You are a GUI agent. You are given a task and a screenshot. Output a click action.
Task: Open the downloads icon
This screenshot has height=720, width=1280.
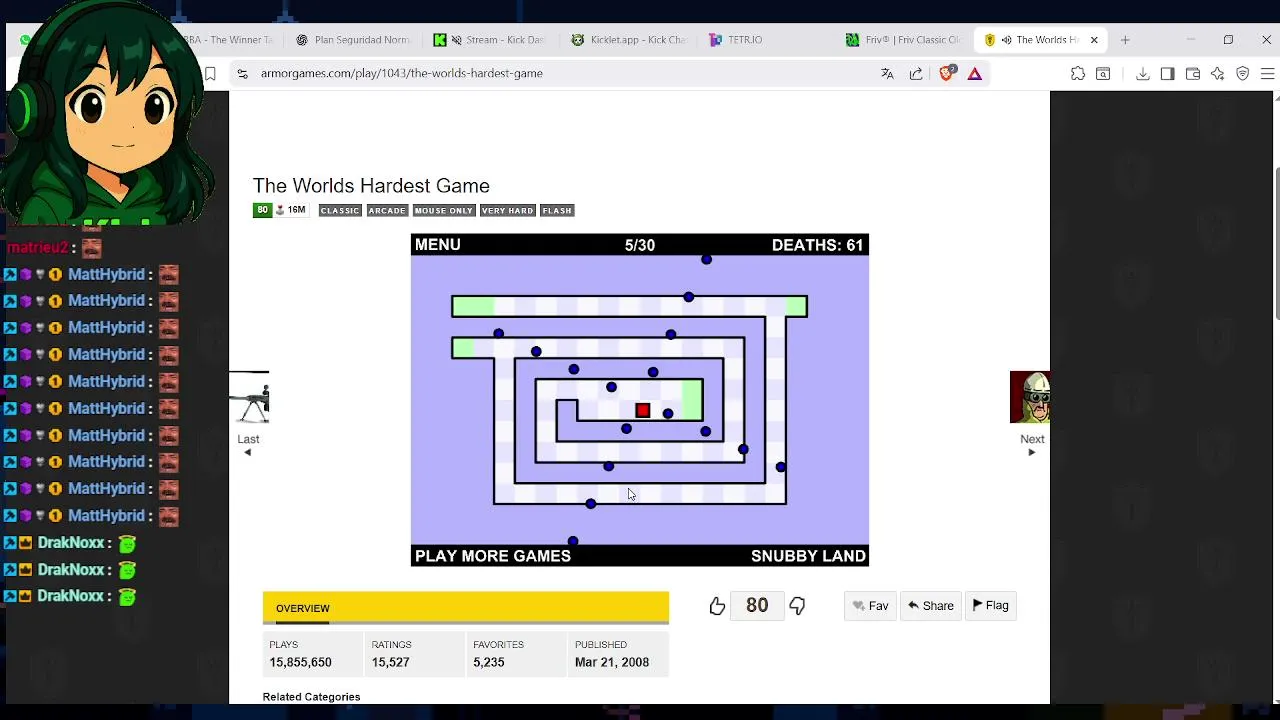click(x=1142, y=73)
